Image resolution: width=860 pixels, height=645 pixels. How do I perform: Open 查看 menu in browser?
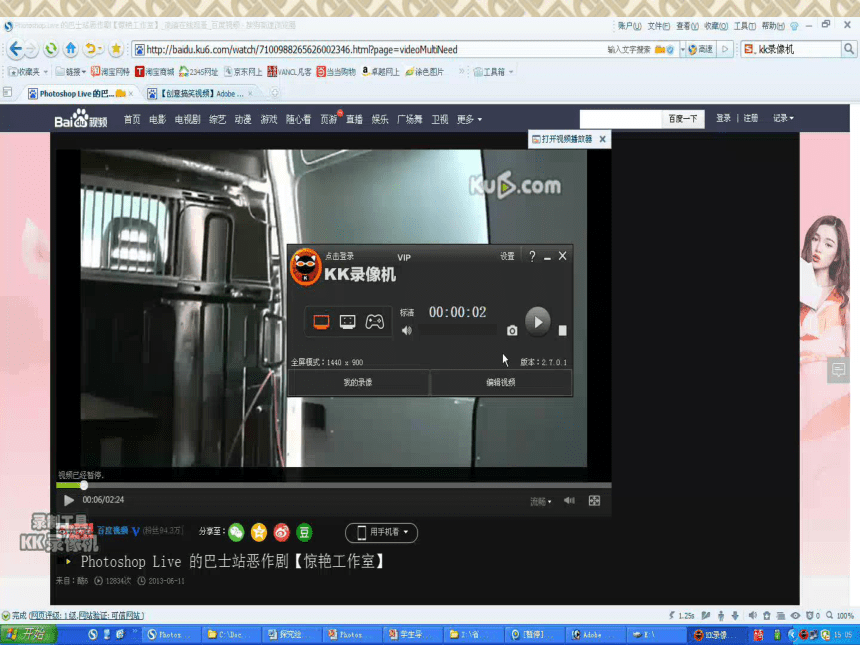[x=687, y=26]
